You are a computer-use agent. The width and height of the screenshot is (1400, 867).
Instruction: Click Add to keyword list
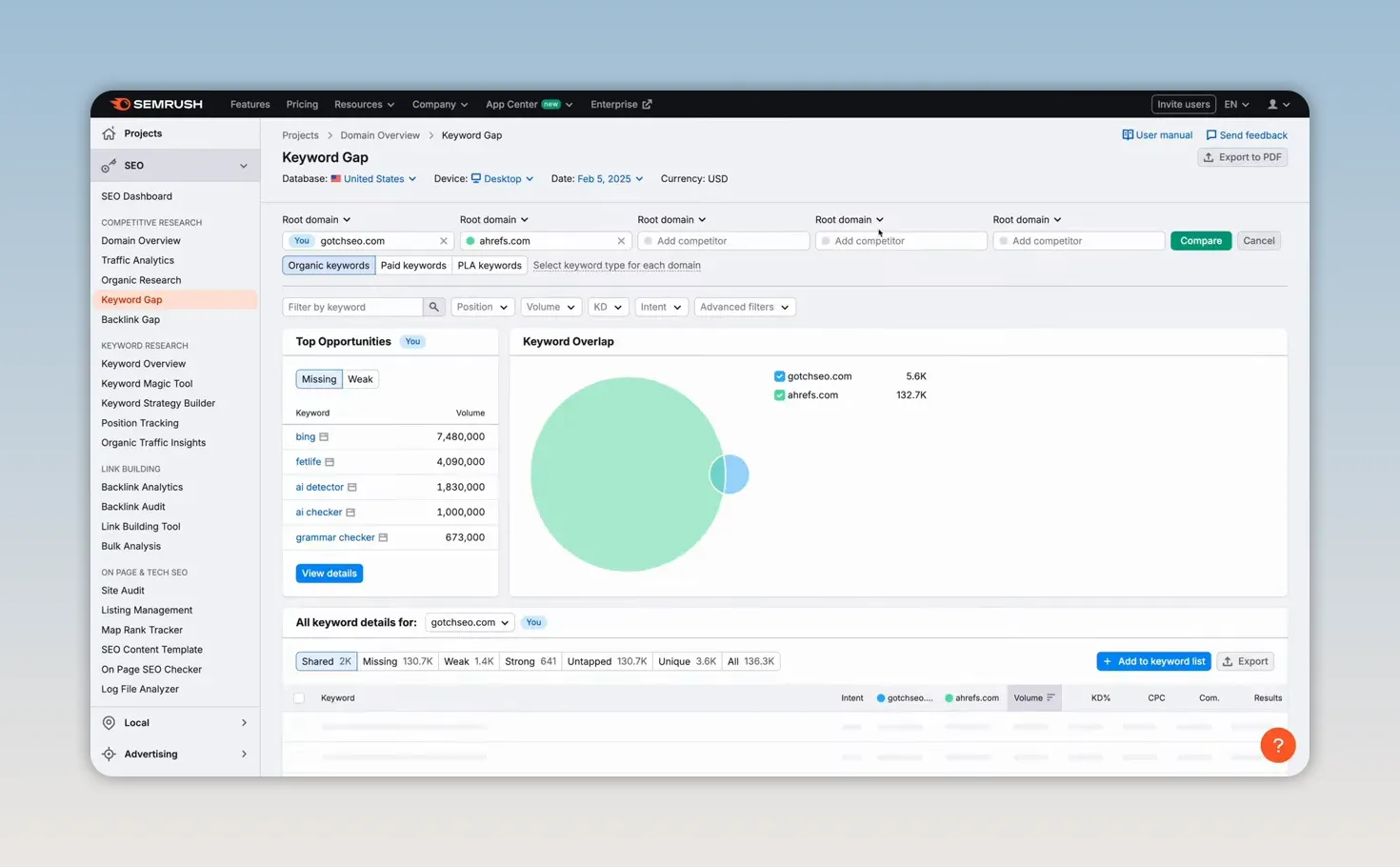click(1154, 661)
